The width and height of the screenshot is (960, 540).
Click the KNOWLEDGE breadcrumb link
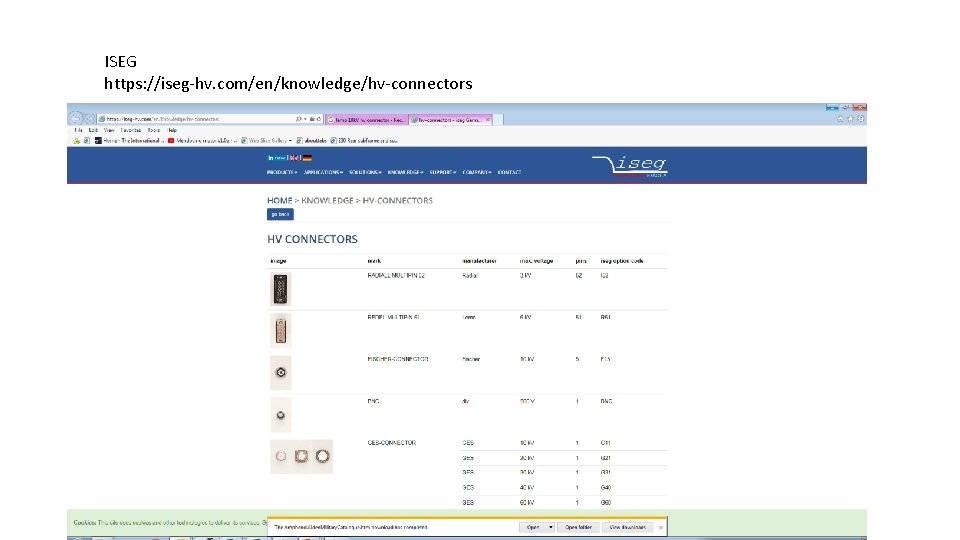[x=327, y=201]
